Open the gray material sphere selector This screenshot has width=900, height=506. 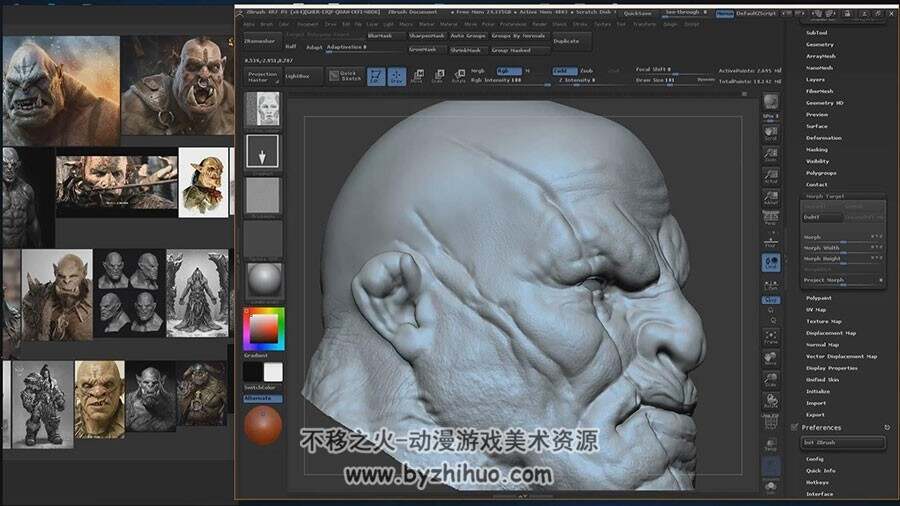coord(263,281)
